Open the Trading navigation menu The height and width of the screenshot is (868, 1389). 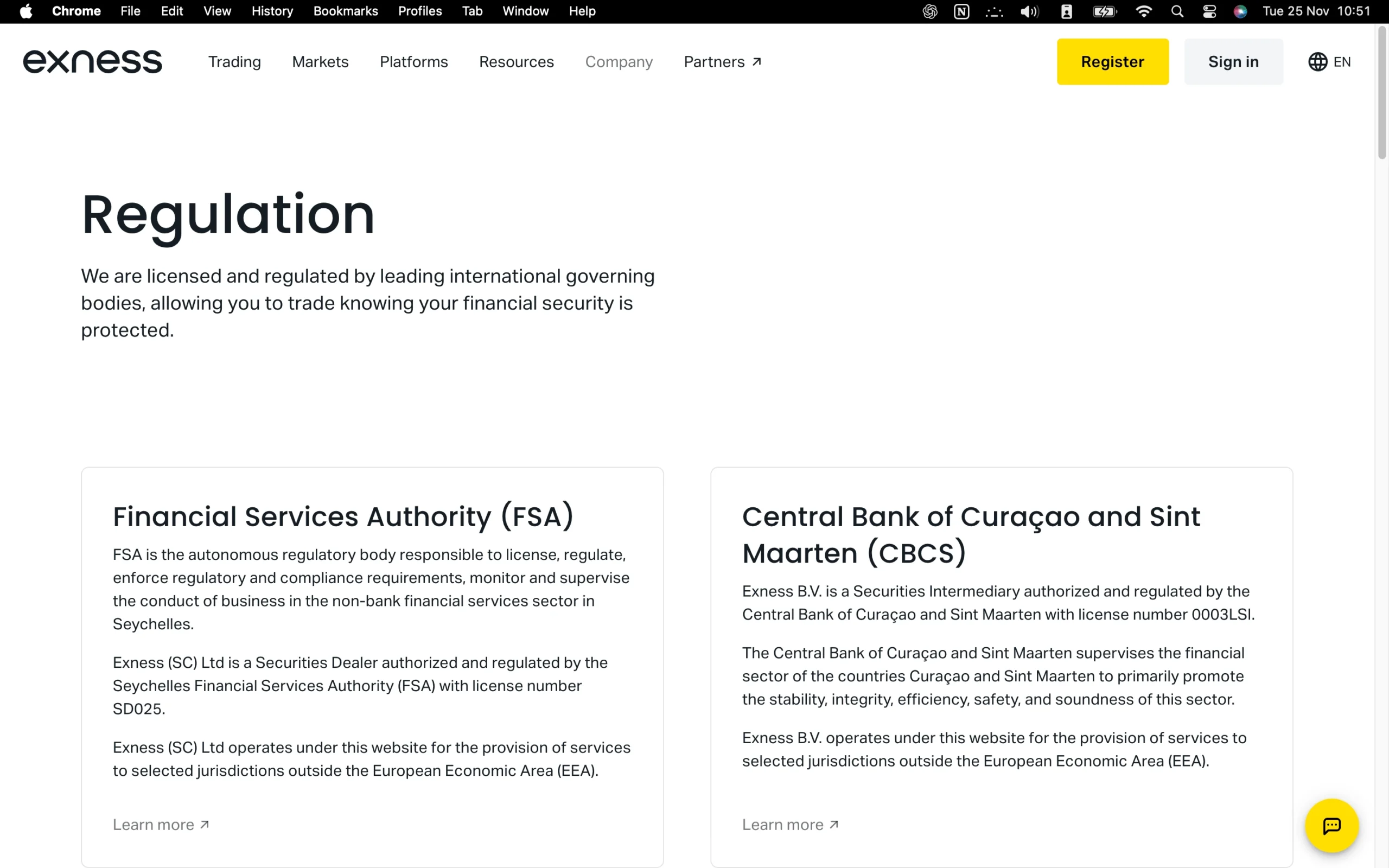point(234,61)
